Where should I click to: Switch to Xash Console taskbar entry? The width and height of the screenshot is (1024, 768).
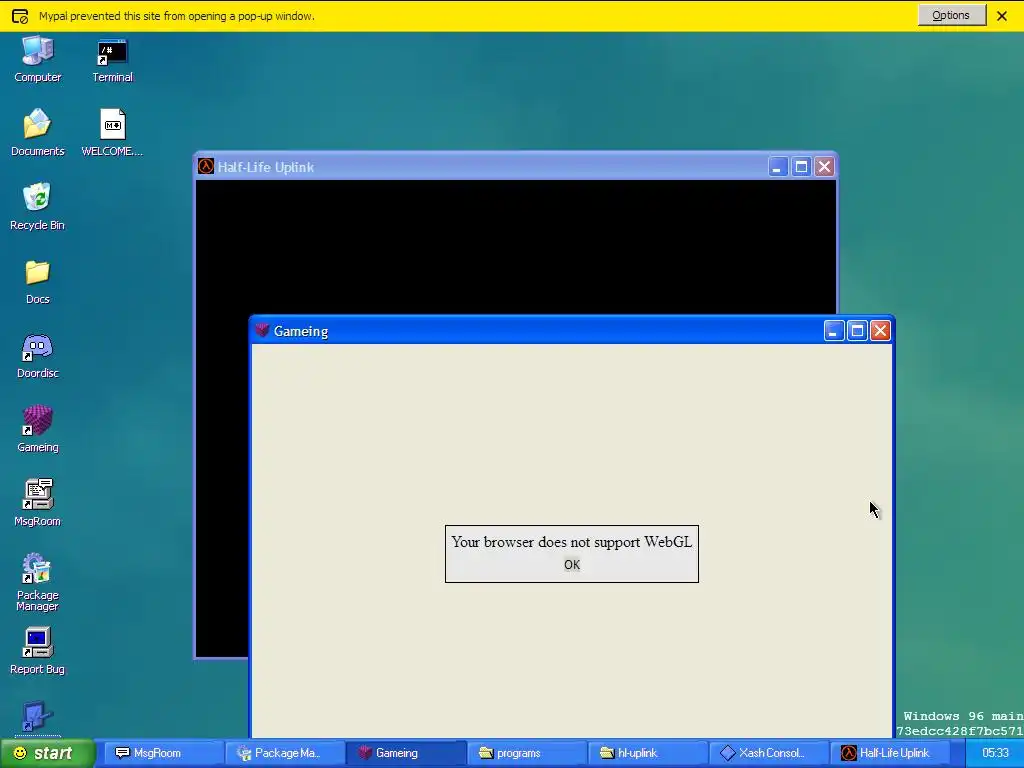(x=769, y=753)
